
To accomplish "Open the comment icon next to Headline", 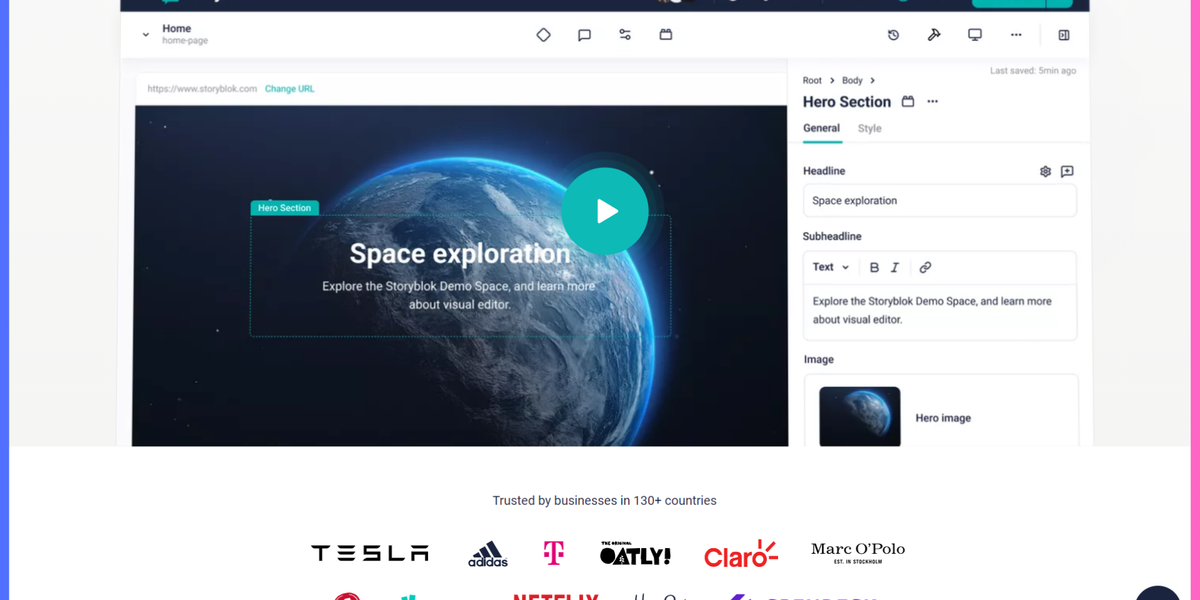I will click(x=1067, y=171).
